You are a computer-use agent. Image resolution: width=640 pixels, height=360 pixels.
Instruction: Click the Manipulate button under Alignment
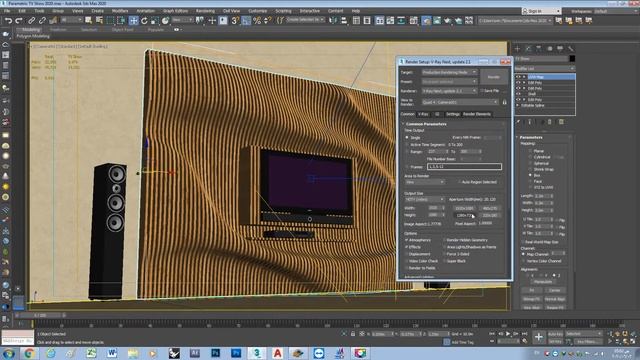(x=543, y=282)
